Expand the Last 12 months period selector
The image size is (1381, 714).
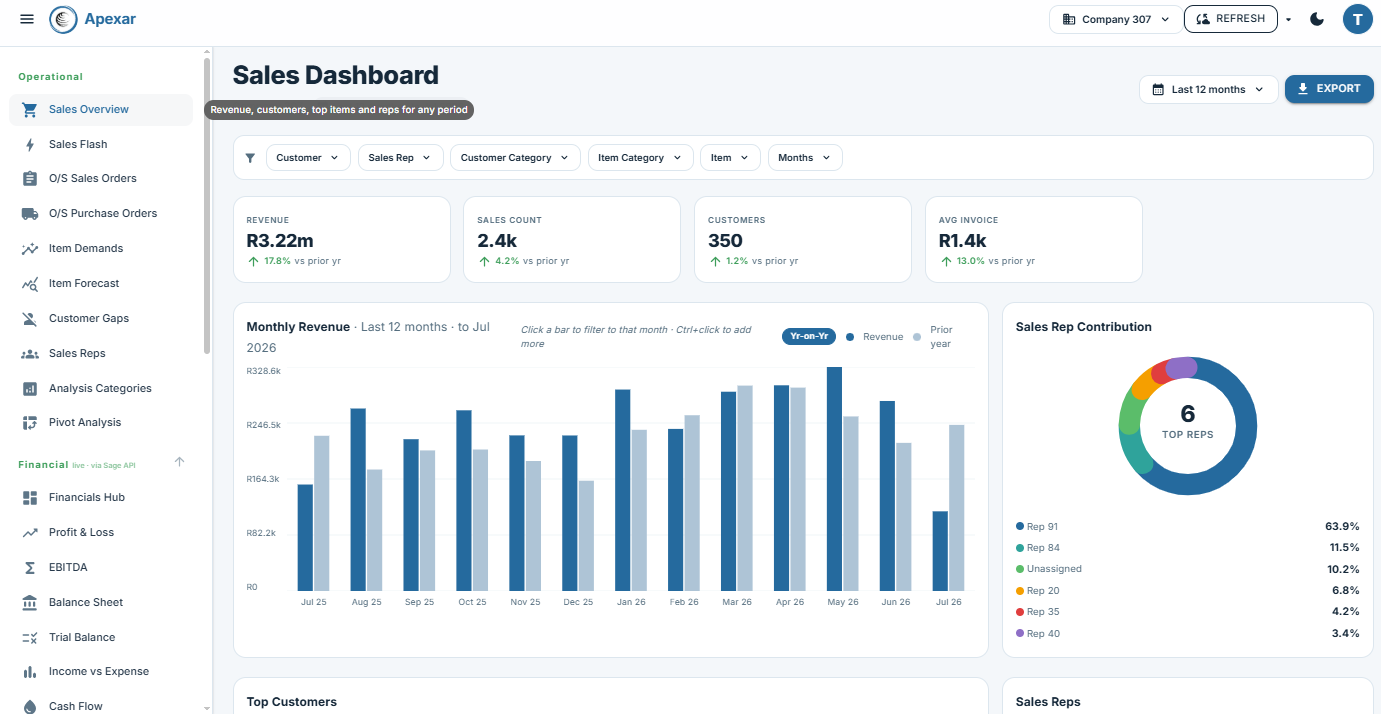(x=1209, y=89)
